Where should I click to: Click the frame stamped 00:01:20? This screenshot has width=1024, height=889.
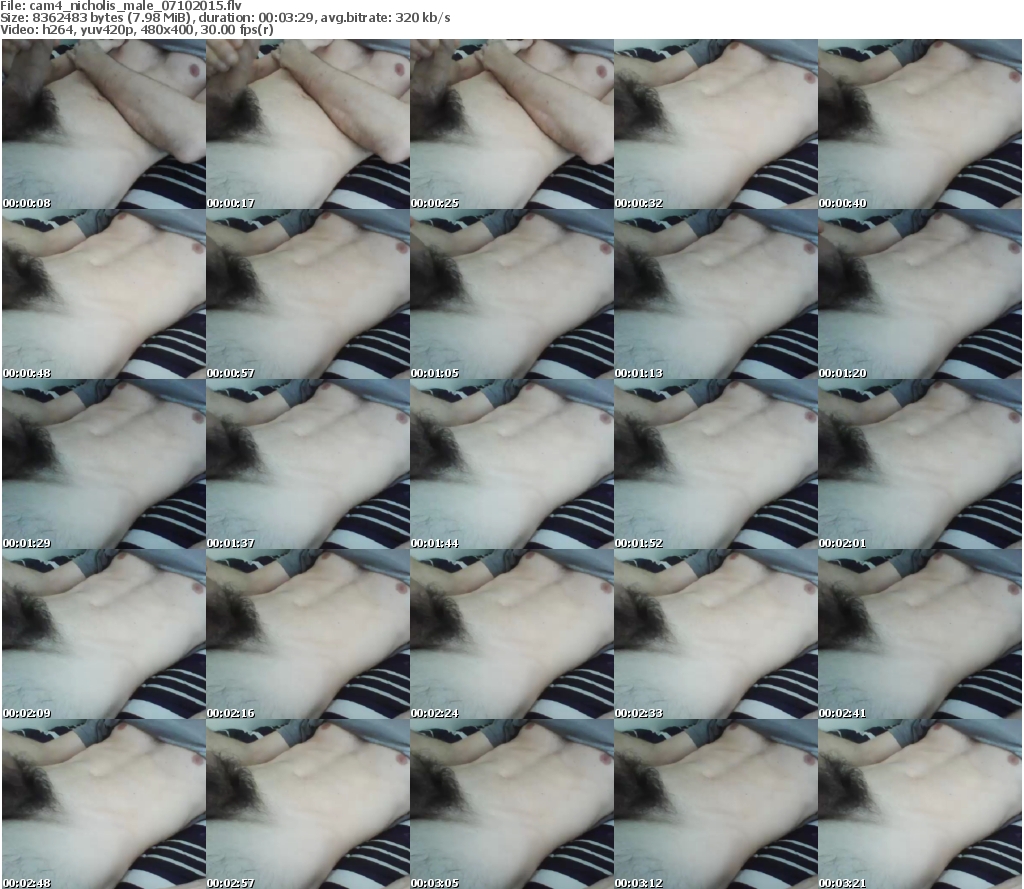[920, 294]
